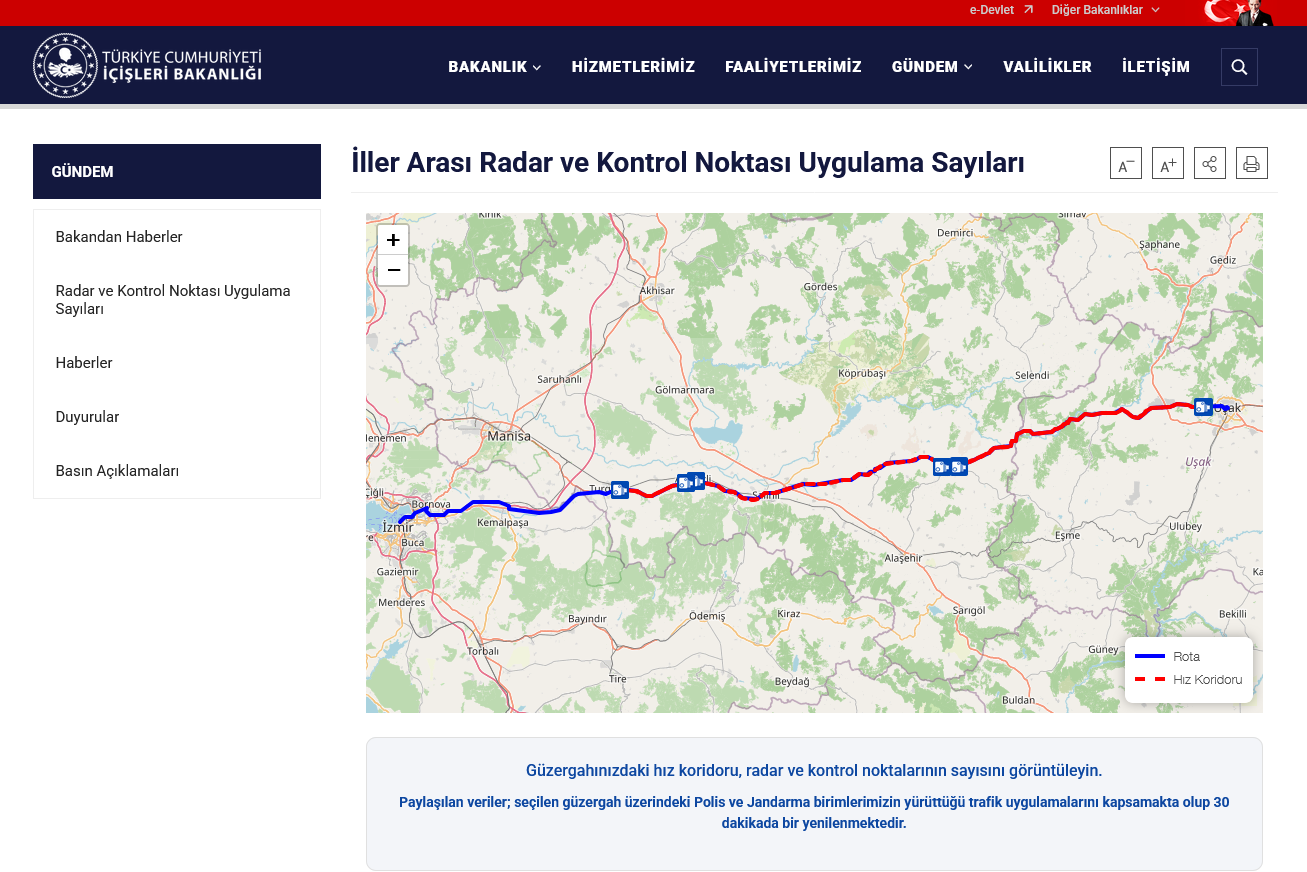
Task: Open the GÜNDEM dropdown menu
Action: pos(931,66)
